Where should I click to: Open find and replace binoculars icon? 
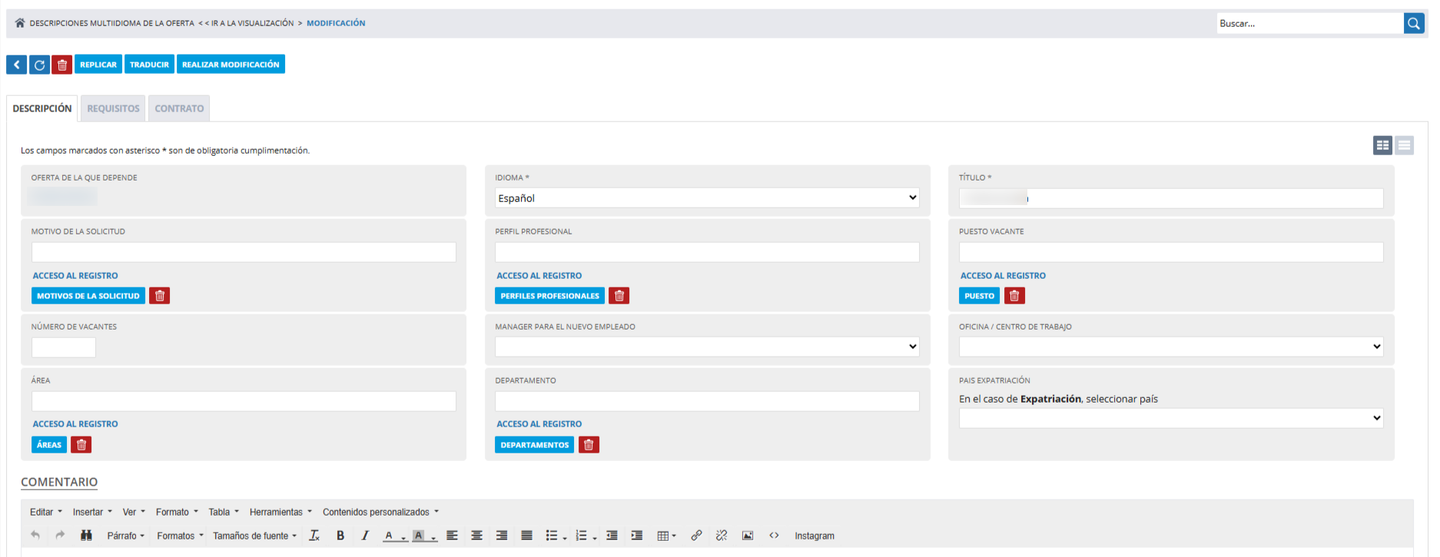(86, 536)
